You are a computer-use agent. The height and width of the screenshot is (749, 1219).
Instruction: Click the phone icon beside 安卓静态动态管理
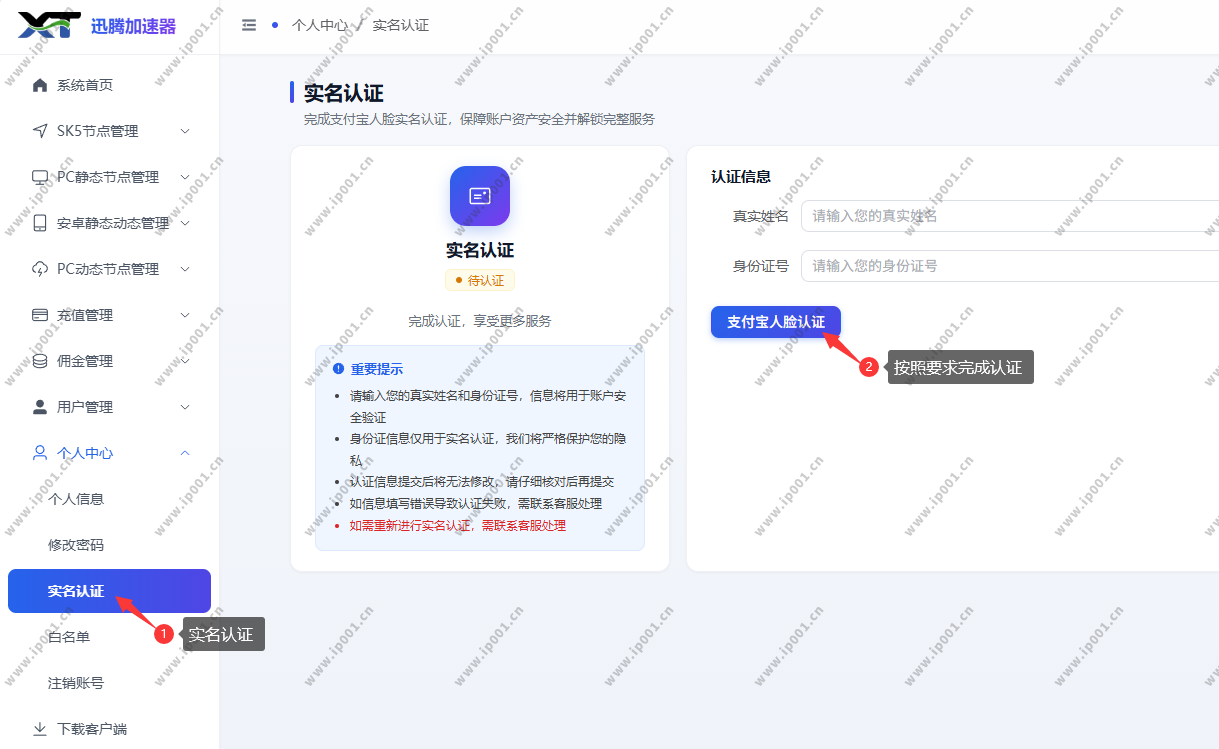point(40,223)
